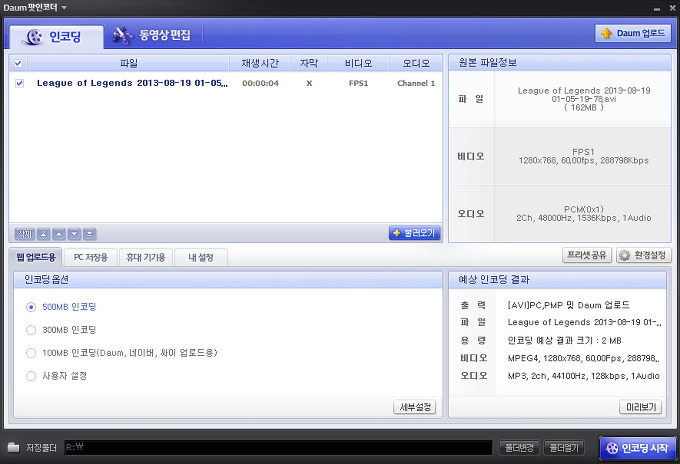Select the 사용자 설정 radio button
The height and width of the screenshot is (464, 680).
click(31, 376)
